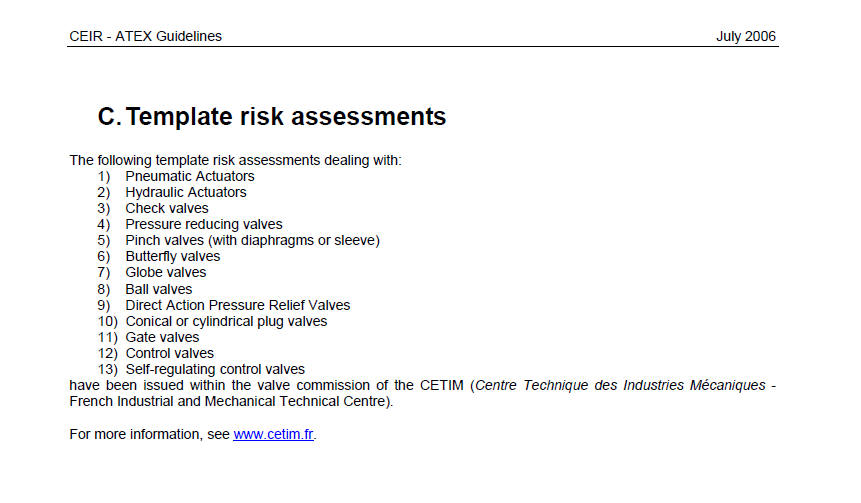The height and width of the screenshot is (503, 861).
Task: Click the 'CEIR - ATEX Guidelines' header text
Action: point(146,36)
